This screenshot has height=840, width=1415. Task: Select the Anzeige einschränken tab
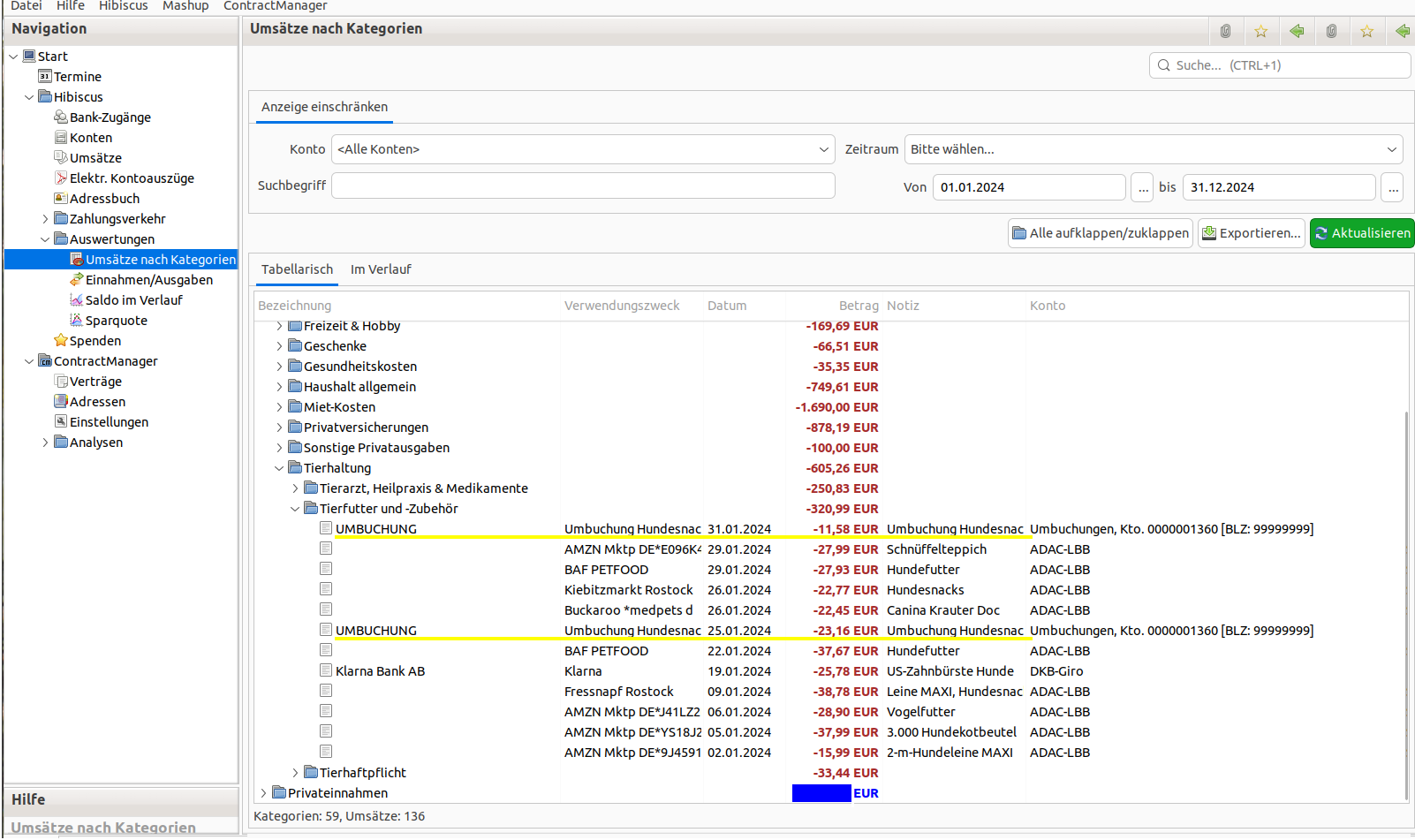(324, 107)
